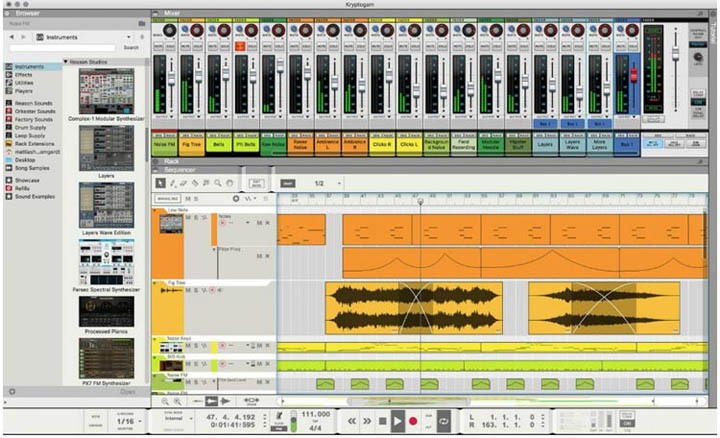Click the Stop button in transport bar
The image size is (720, 438).
382,422
